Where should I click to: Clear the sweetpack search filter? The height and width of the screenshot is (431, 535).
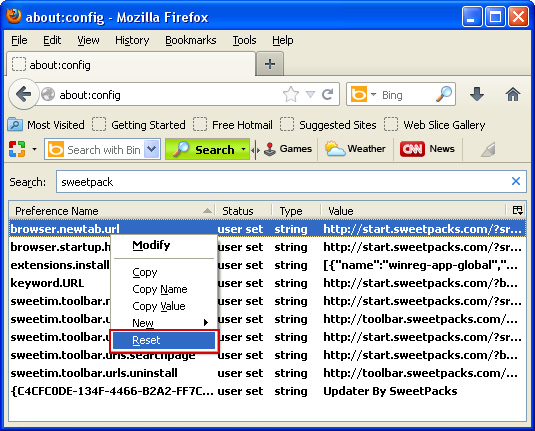coord(516,181)
